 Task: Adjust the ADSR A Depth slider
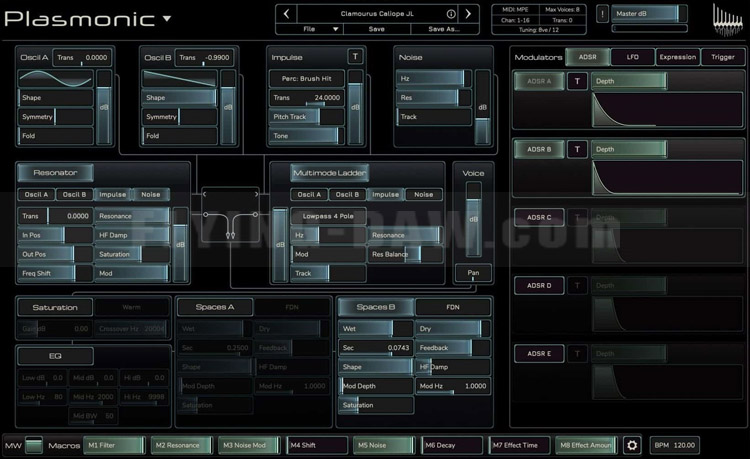(x=629, y=81)
